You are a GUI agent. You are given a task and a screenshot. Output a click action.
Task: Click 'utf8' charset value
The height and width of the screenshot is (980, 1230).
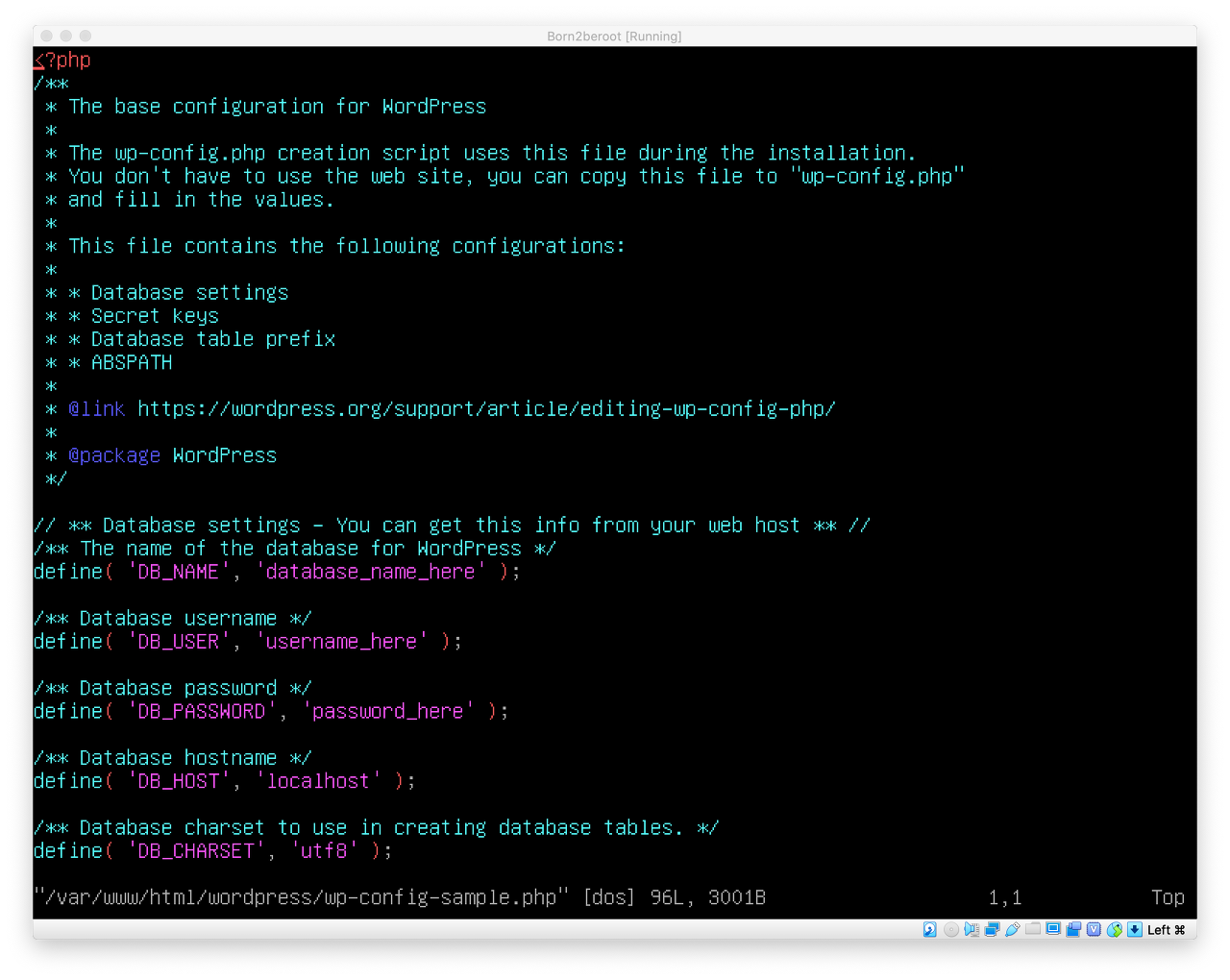pos(324,851)
